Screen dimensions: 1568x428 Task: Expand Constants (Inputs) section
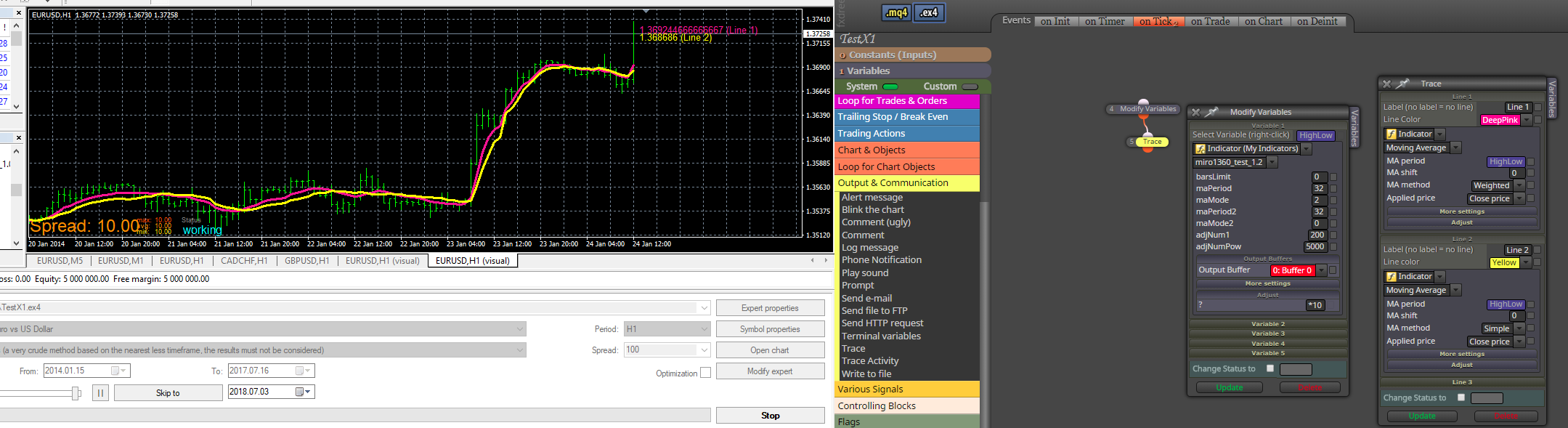pyautogui.click(x=913, y=55)
